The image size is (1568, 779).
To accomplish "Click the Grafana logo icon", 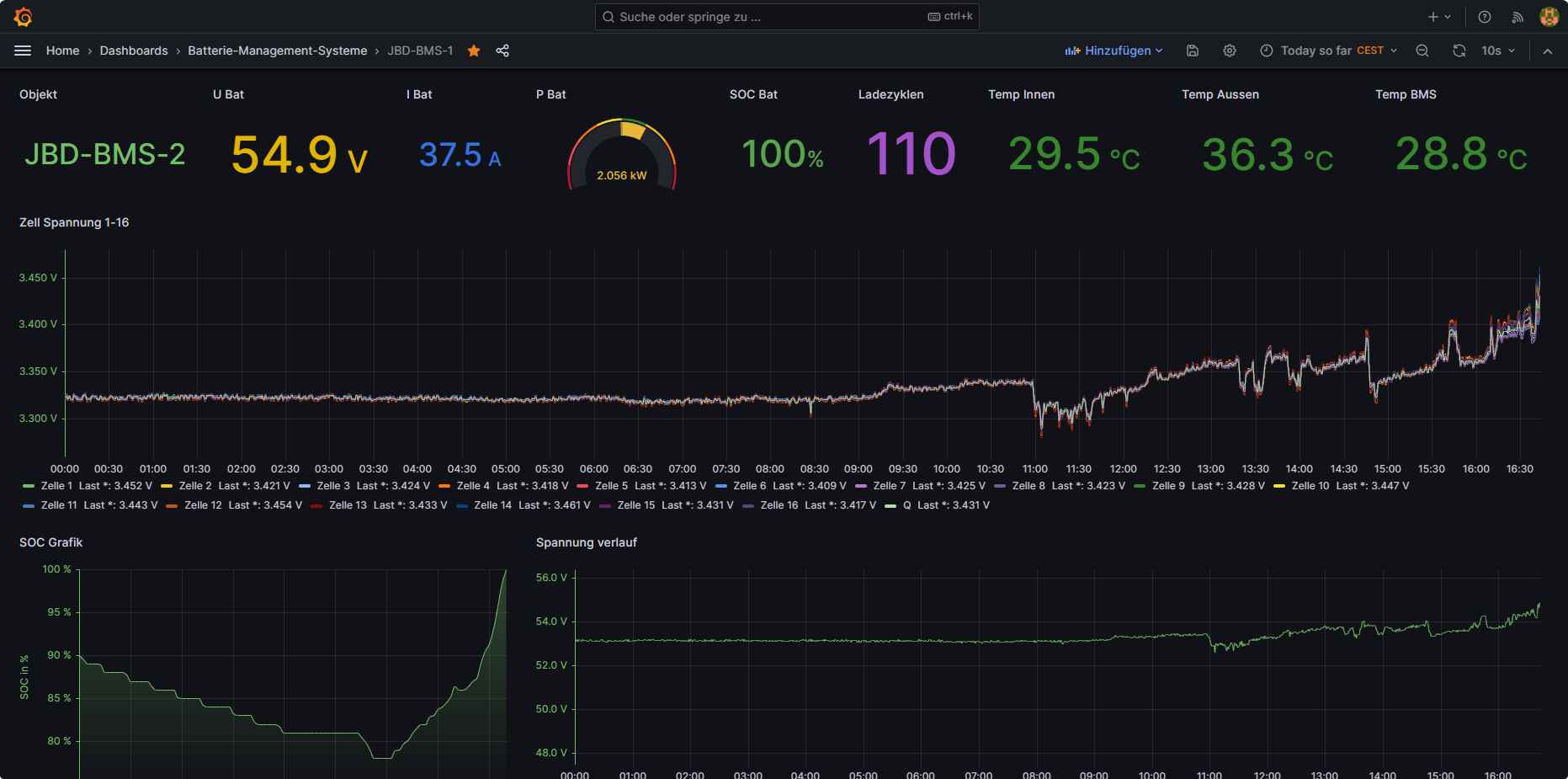I will pos(23,17).
